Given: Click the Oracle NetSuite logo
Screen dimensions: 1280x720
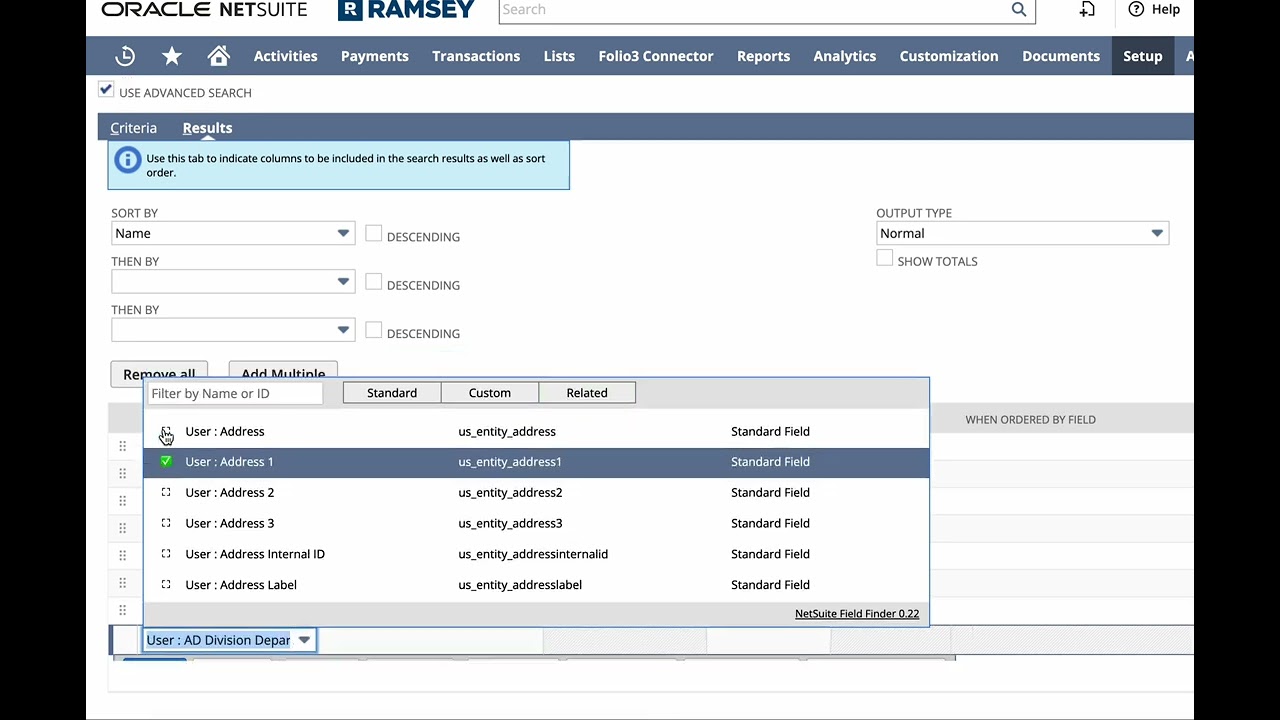Looking at the screenshot, I should tap(204, 10).
